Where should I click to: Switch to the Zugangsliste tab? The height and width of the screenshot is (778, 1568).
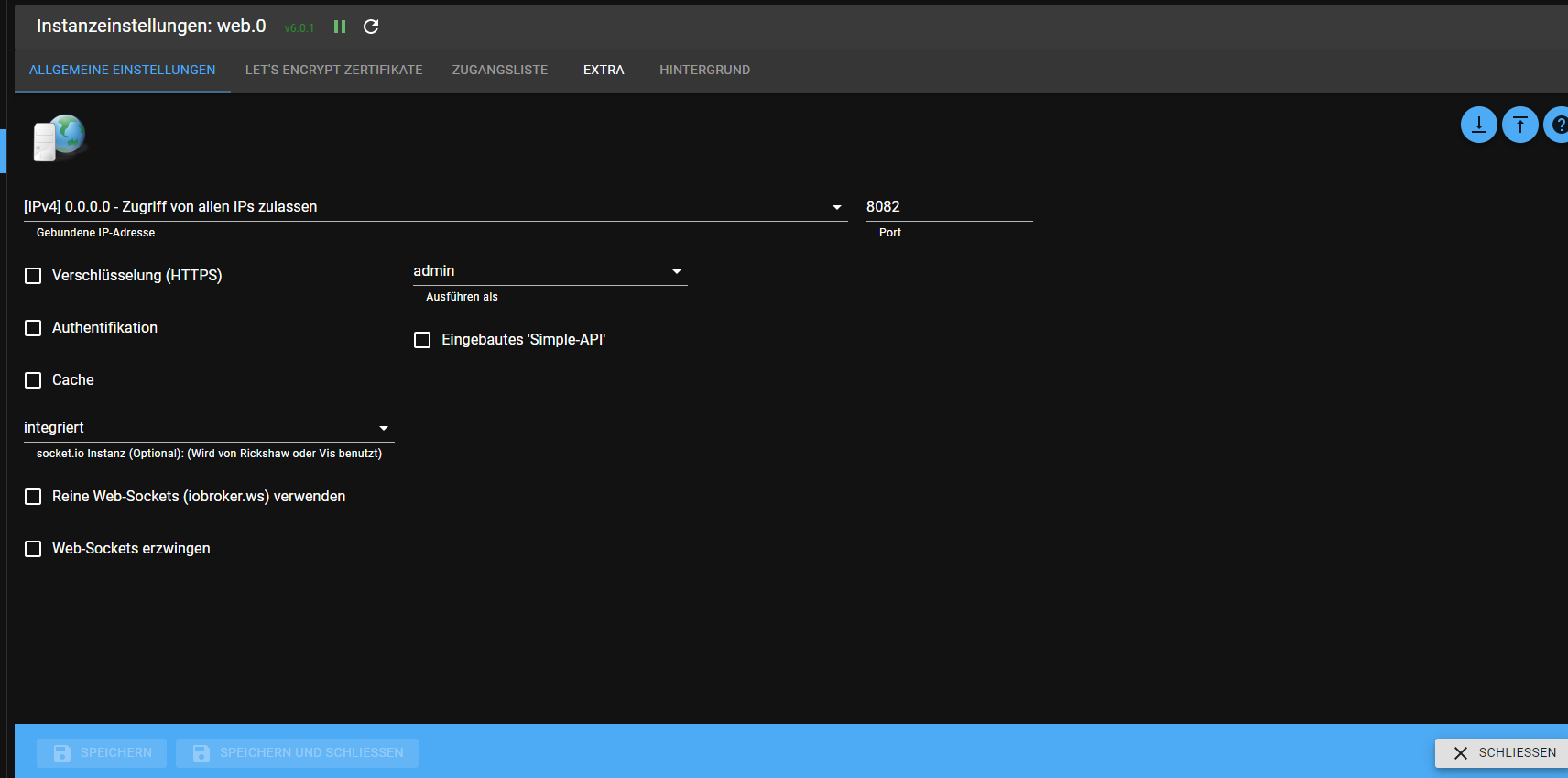pos(500,70)
